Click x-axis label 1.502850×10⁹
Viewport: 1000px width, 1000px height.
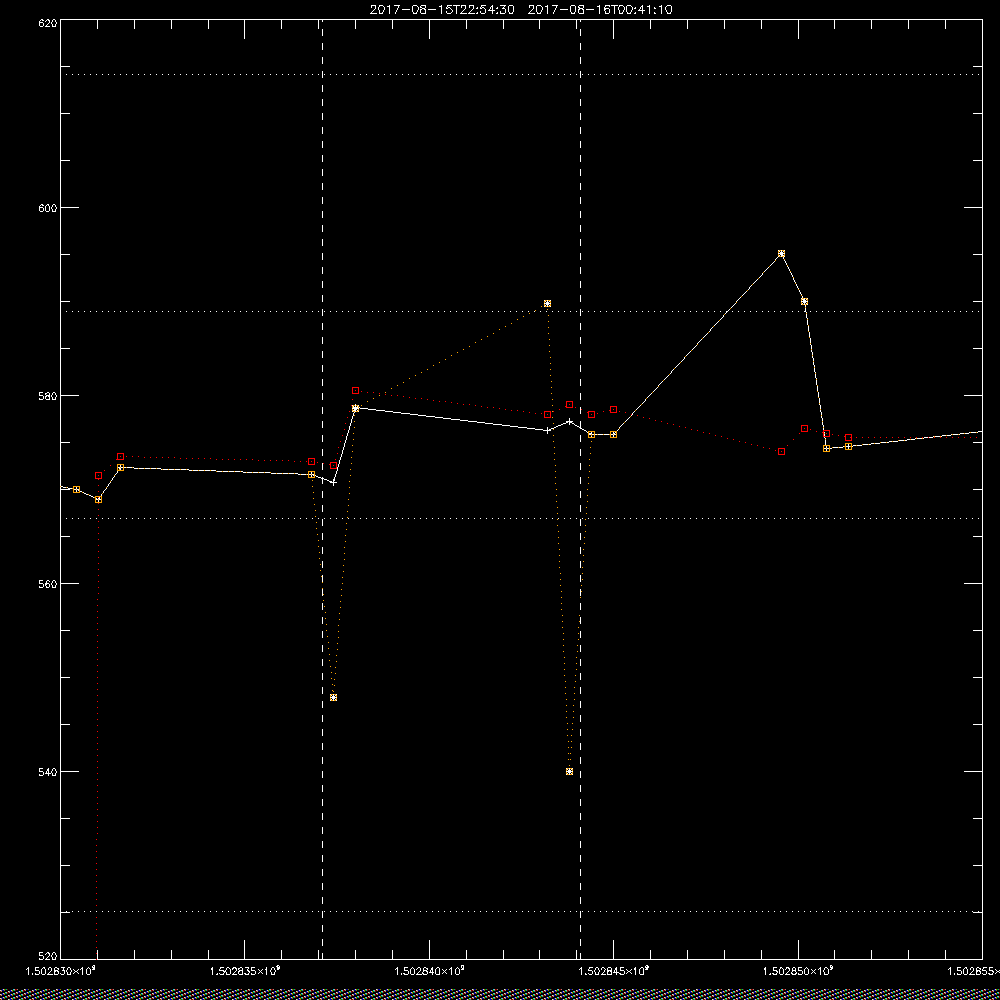(x=798, y=971)
